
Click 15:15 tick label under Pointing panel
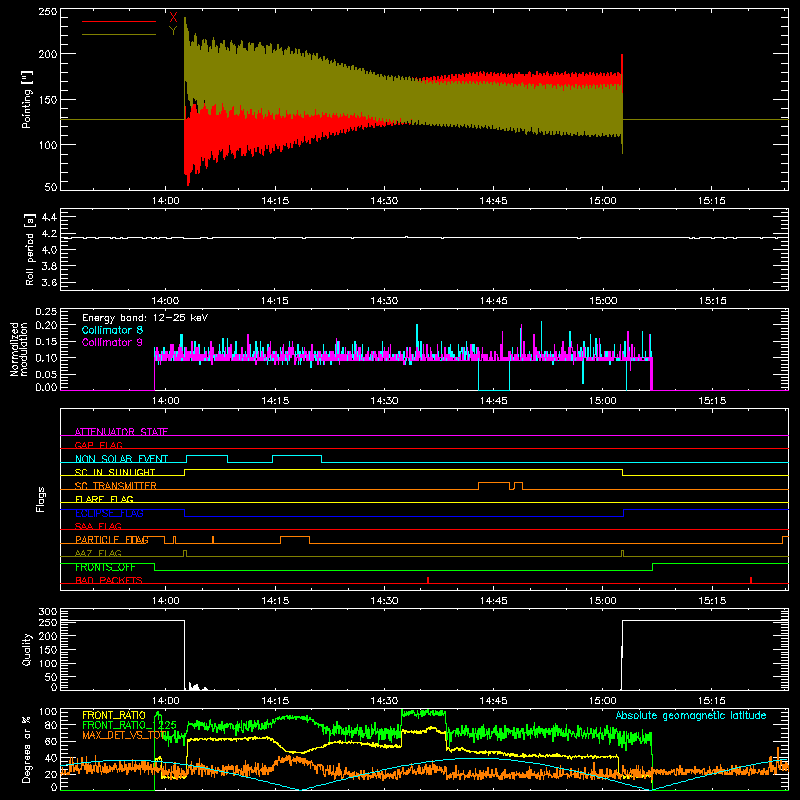(712, 201)
